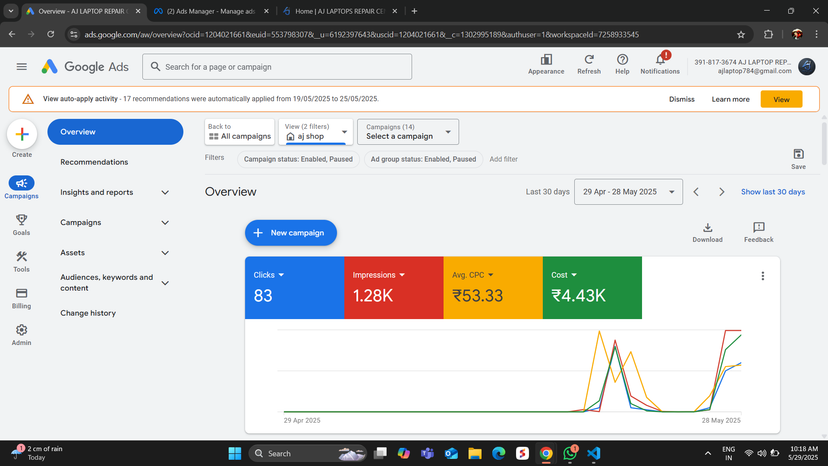This screenshot has width=828, height=466.
Task: Open the main hamburger menu
Action: point(22,67)
